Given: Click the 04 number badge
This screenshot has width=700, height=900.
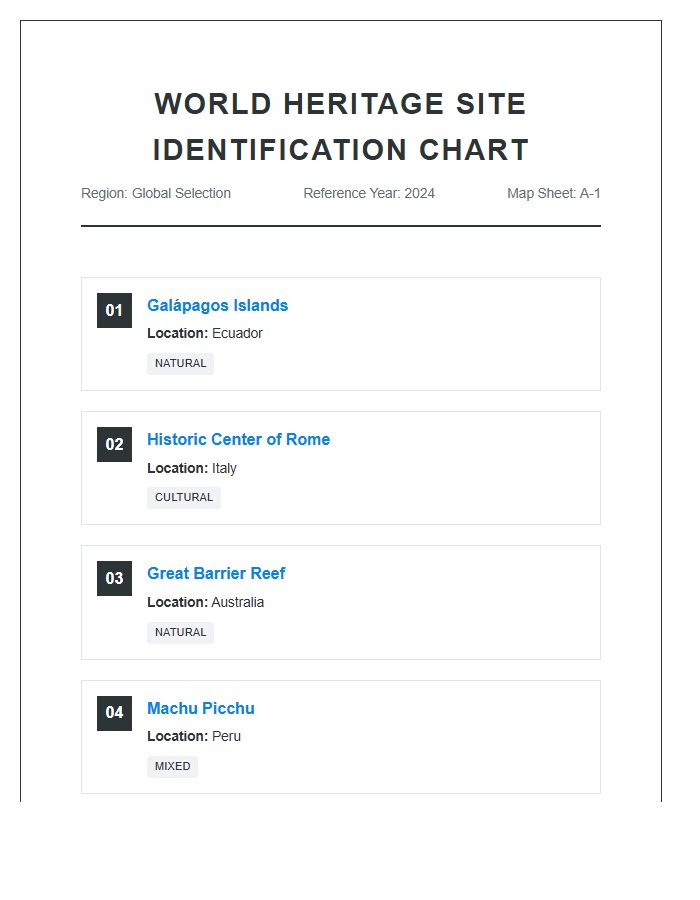Looking at the screenshot, I should (x=114, y=713).
